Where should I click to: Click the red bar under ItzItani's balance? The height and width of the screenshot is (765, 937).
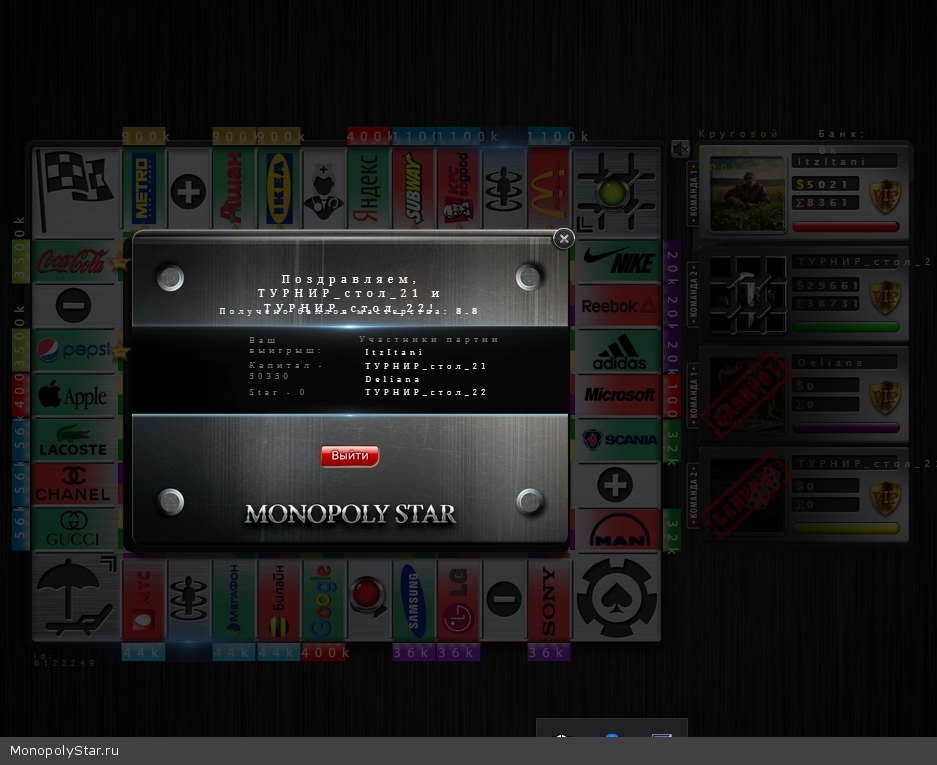pos(845,227)
